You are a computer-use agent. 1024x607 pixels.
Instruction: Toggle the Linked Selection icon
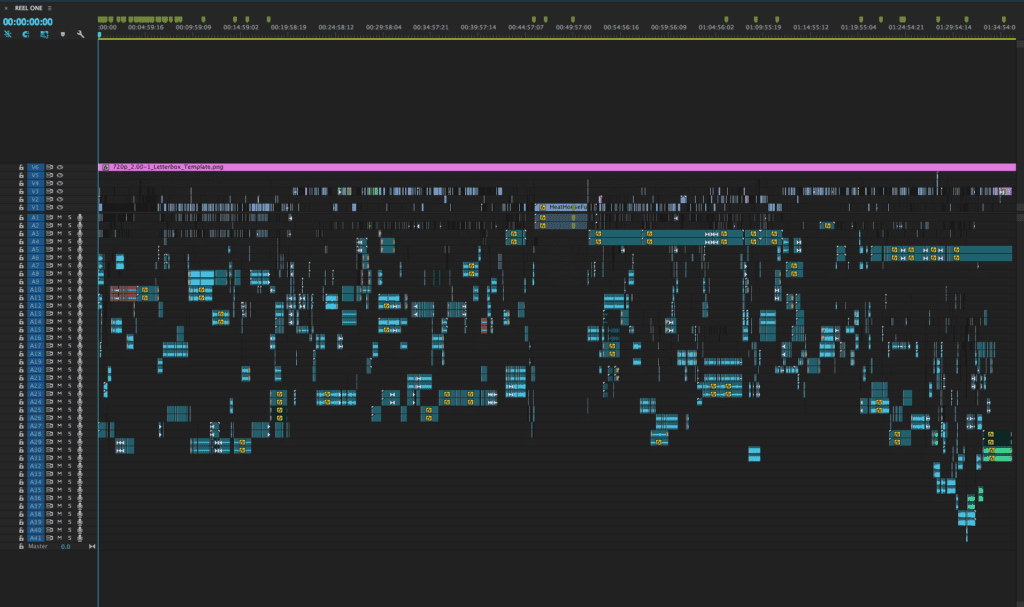pos(44,34)
